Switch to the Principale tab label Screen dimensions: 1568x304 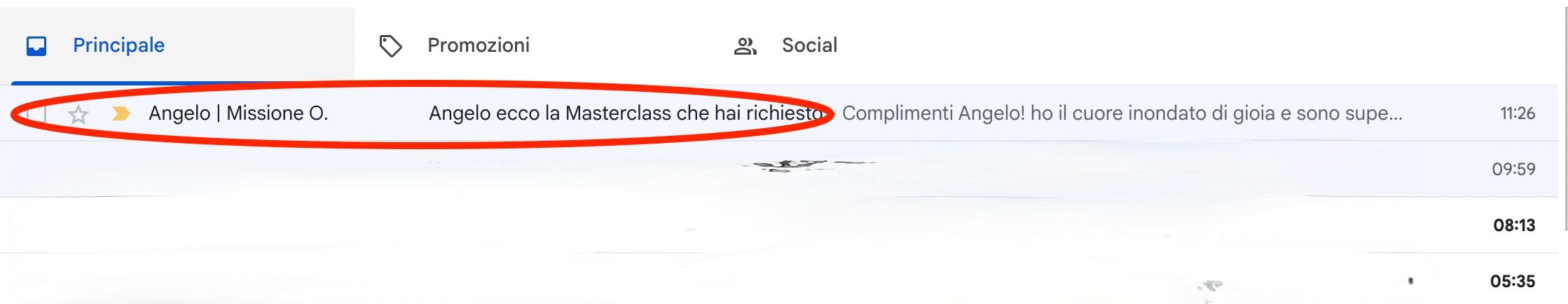[x=118, y=46]
